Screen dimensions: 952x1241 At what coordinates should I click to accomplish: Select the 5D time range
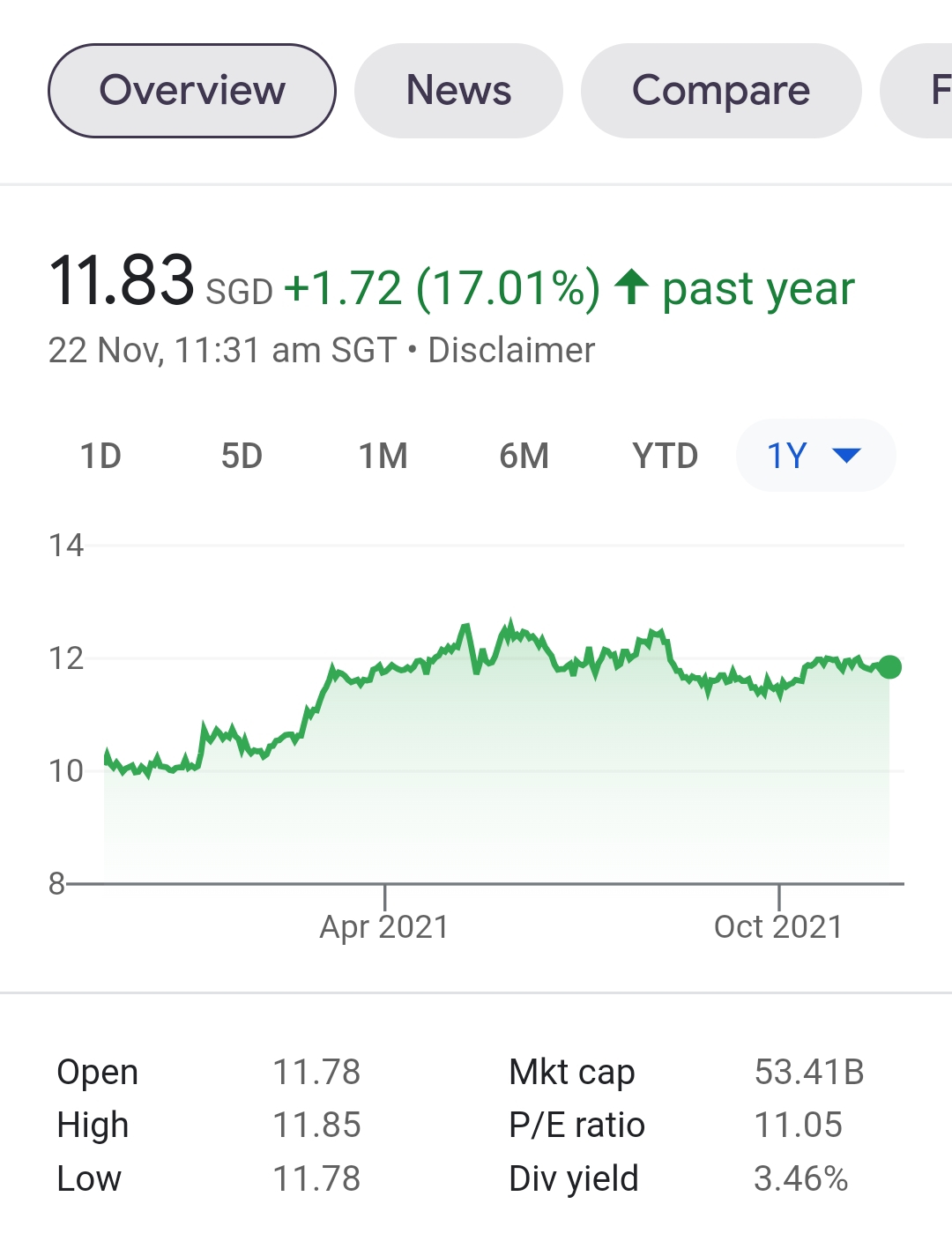coord(242,456)
